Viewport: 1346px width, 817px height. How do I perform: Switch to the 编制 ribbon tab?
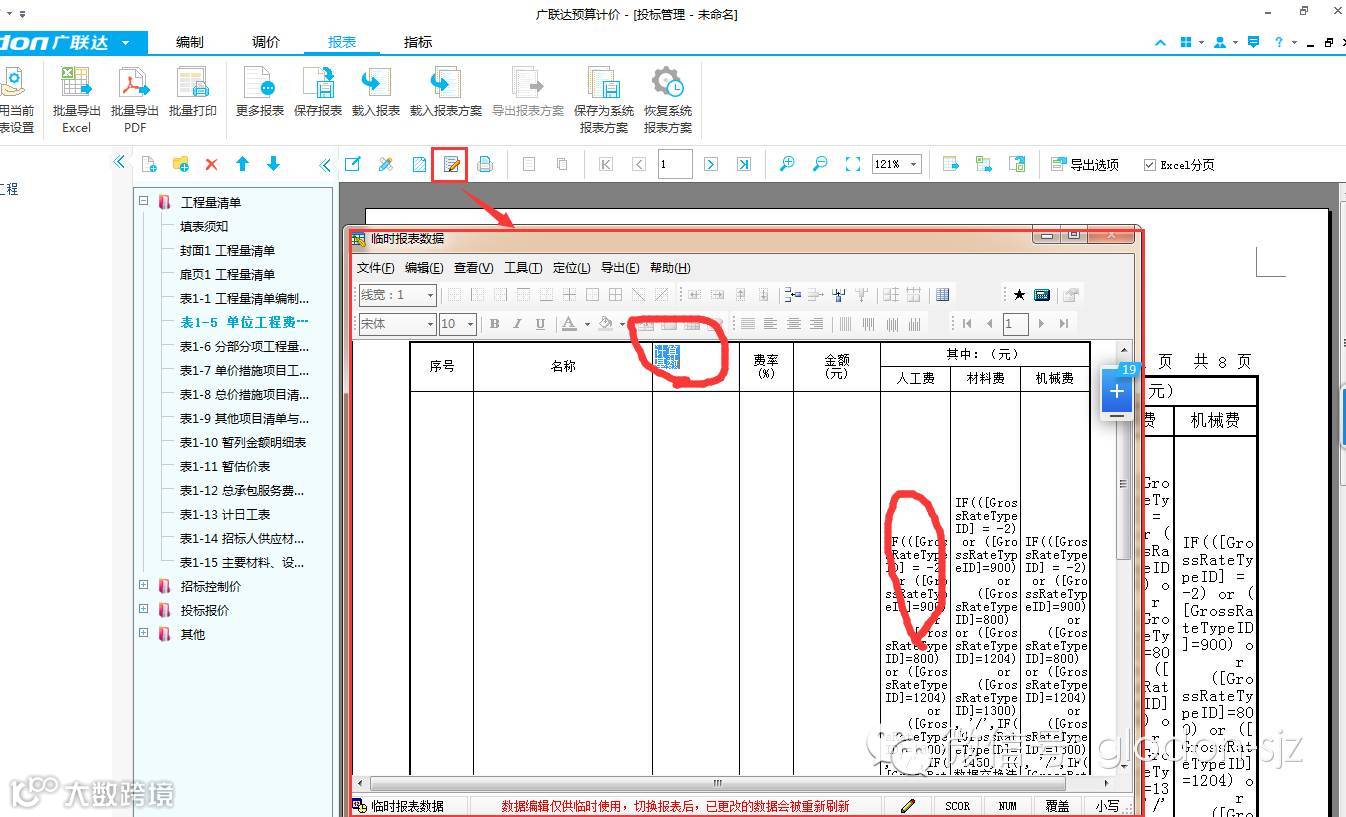tap(189, 42)
